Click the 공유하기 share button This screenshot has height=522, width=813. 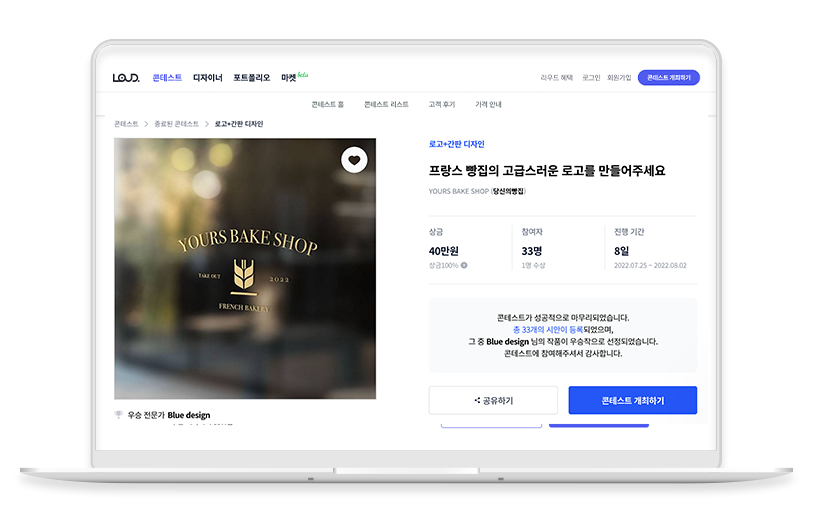click(x=493, y=400)
